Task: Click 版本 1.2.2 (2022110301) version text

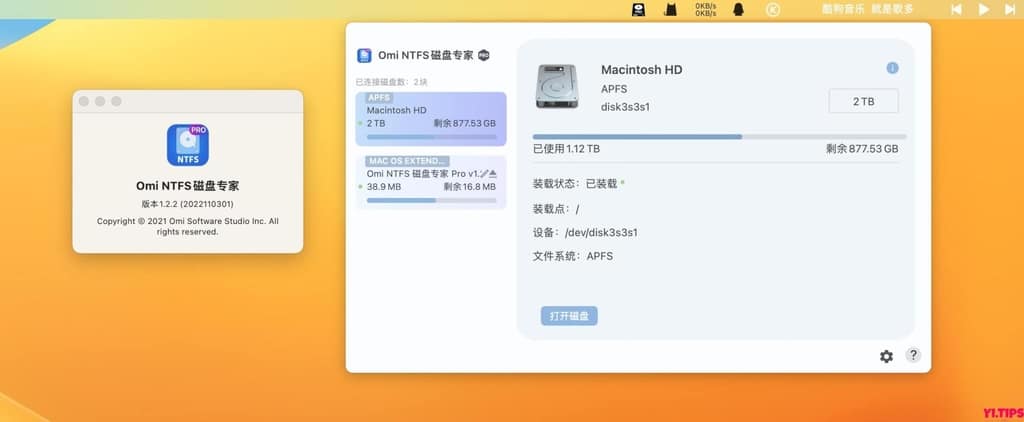Action: 187,204
